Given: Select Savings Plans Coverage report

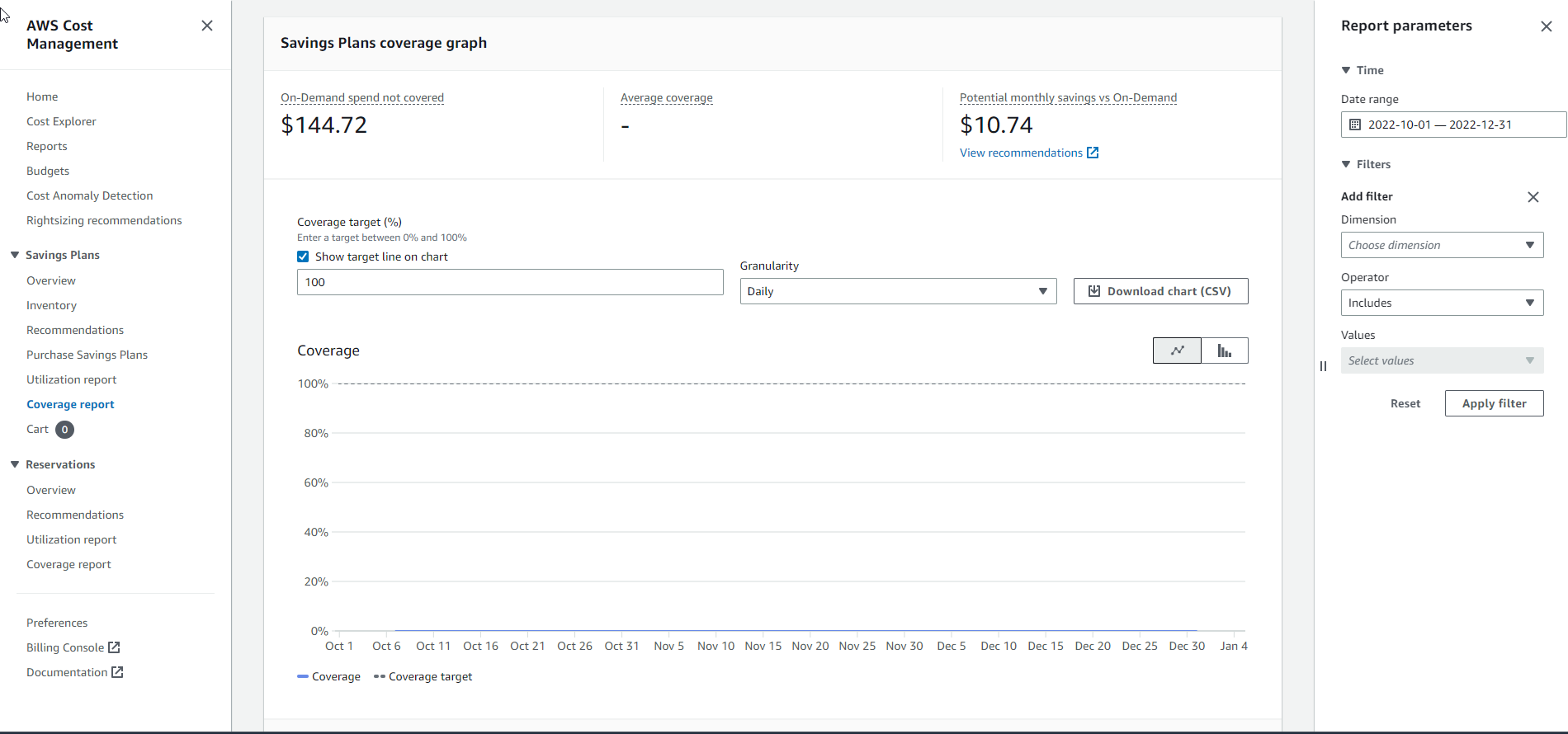Looking at the screenshot, I should [x=70, y=404].
